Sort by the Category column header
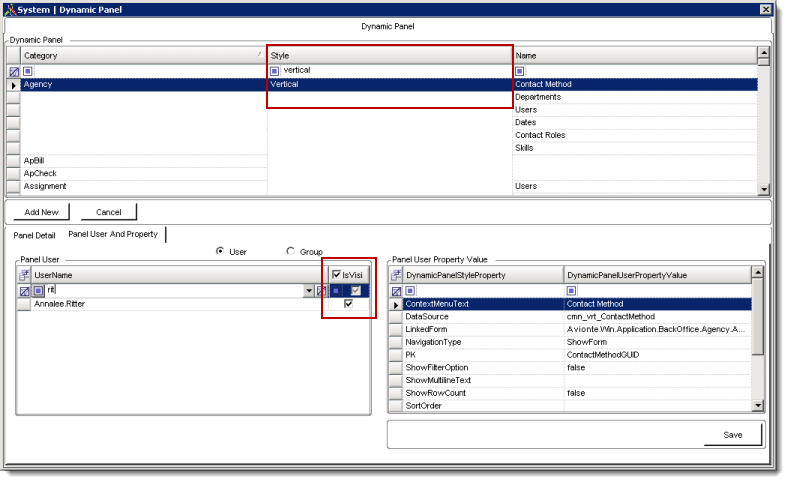 140,55
